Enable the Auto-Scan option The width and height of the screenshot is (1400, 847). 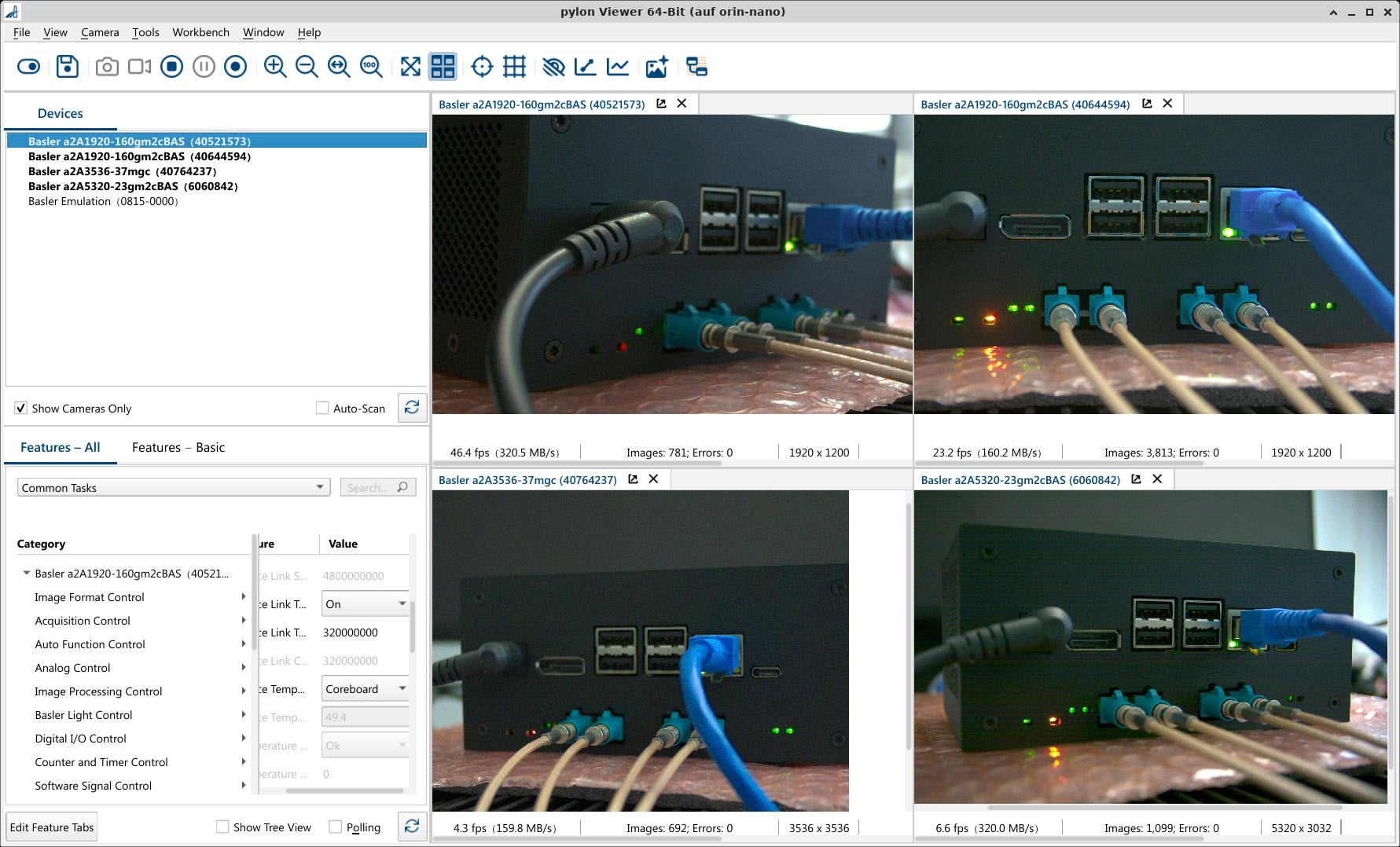tap(322, 408)
